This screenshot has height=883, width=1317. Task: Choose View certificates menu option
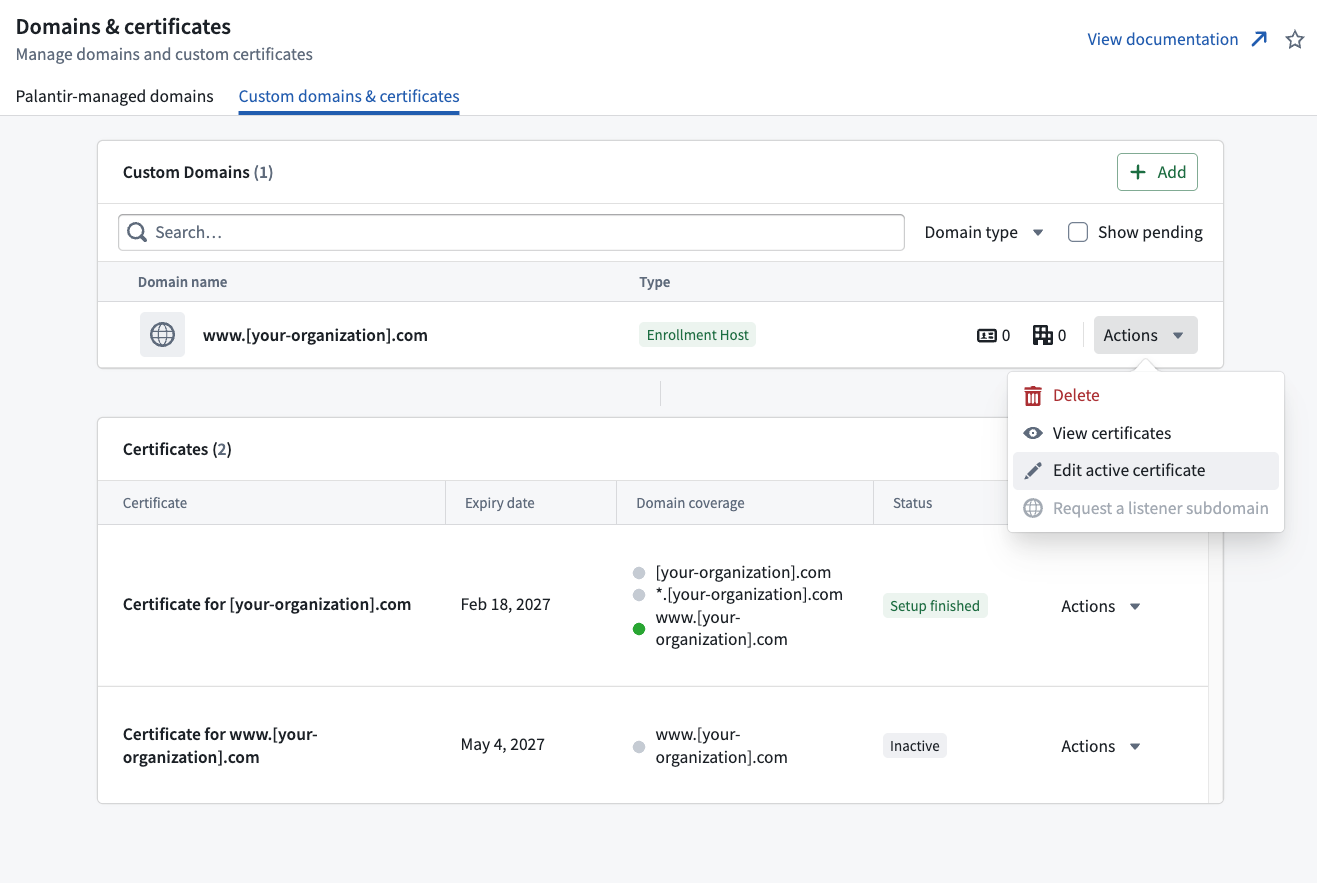pos(1146,433)
